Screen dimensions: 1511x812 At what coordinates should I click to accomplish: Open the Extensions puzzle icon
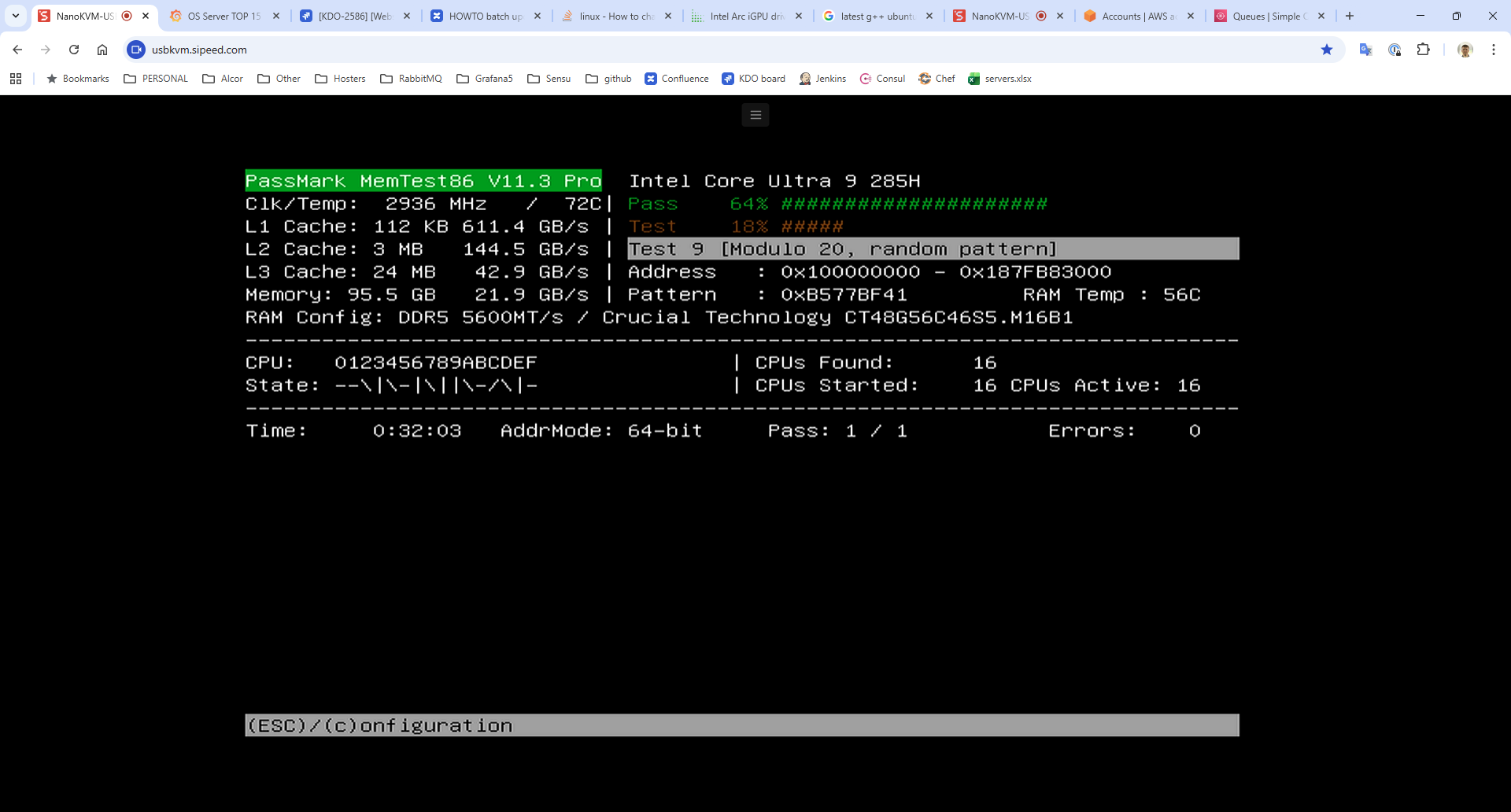tap(1423, 50)
